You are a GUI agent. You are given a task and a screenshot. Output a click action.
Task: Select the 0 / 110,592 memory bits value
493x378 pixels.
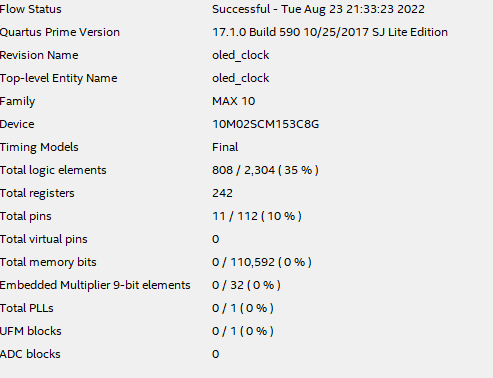click(262, 262)
